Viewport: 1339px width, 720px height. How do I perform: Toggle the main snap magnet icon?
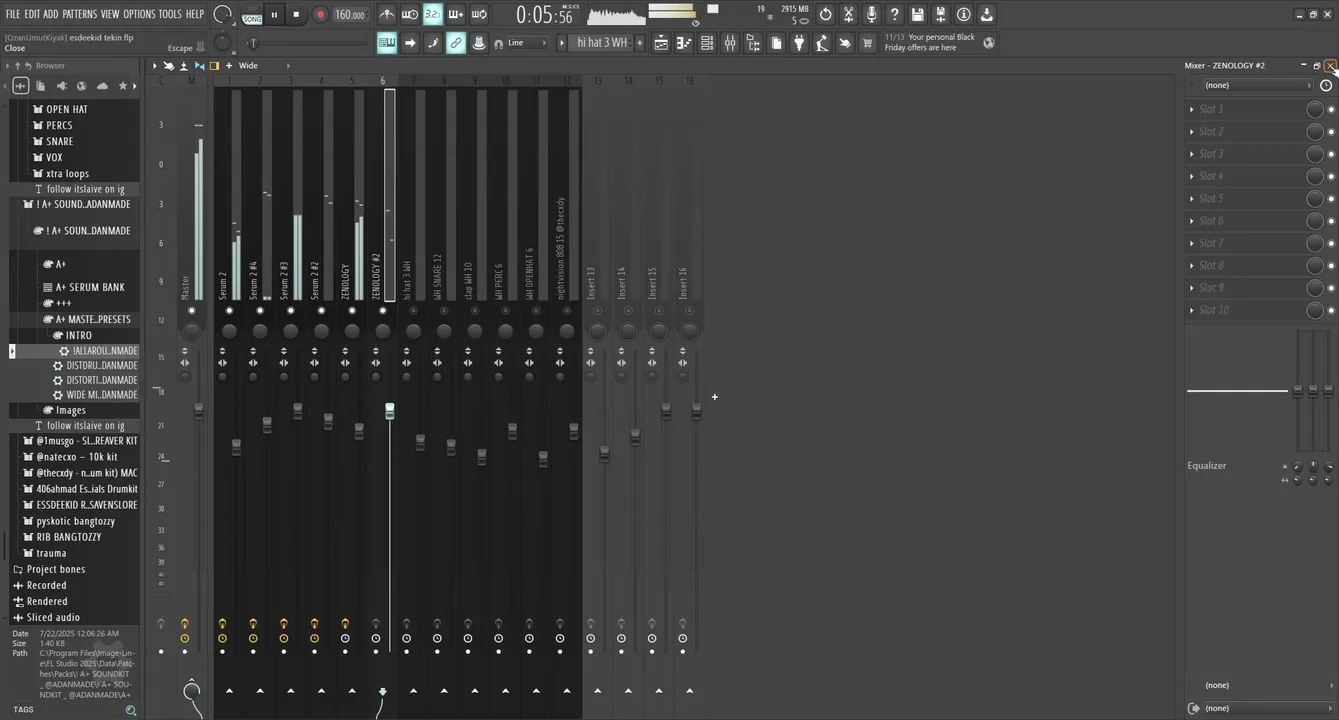[498, 44]
